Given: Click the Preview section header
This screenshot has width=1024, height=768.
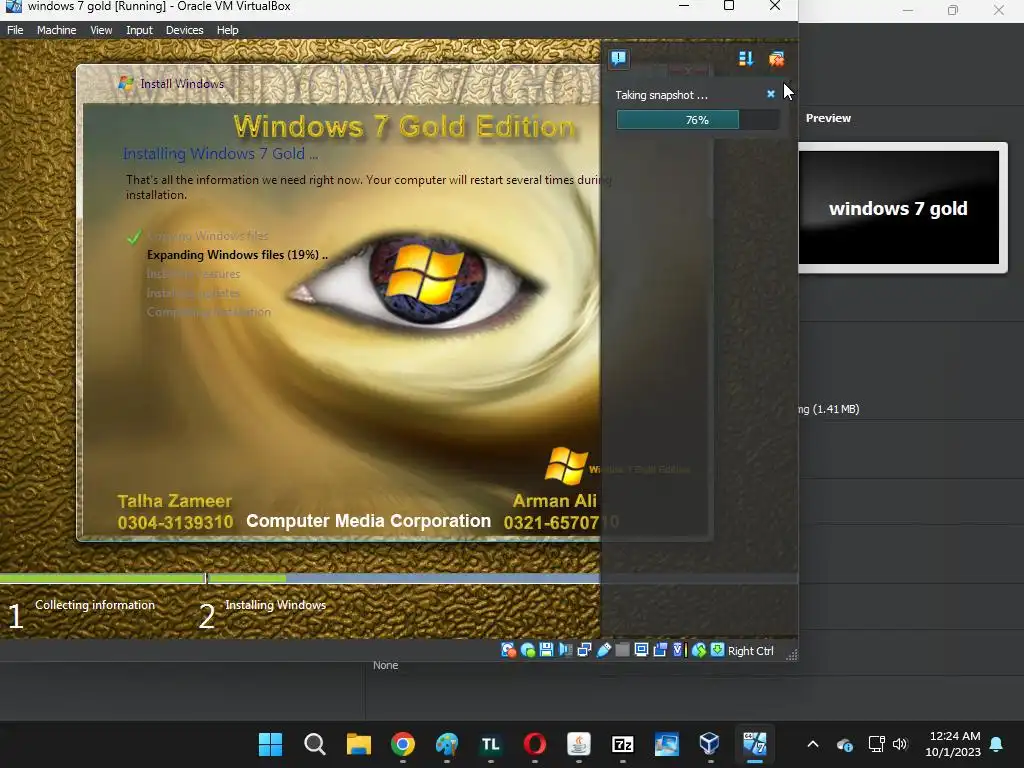Looking at the screenshot, I should 828,118.
